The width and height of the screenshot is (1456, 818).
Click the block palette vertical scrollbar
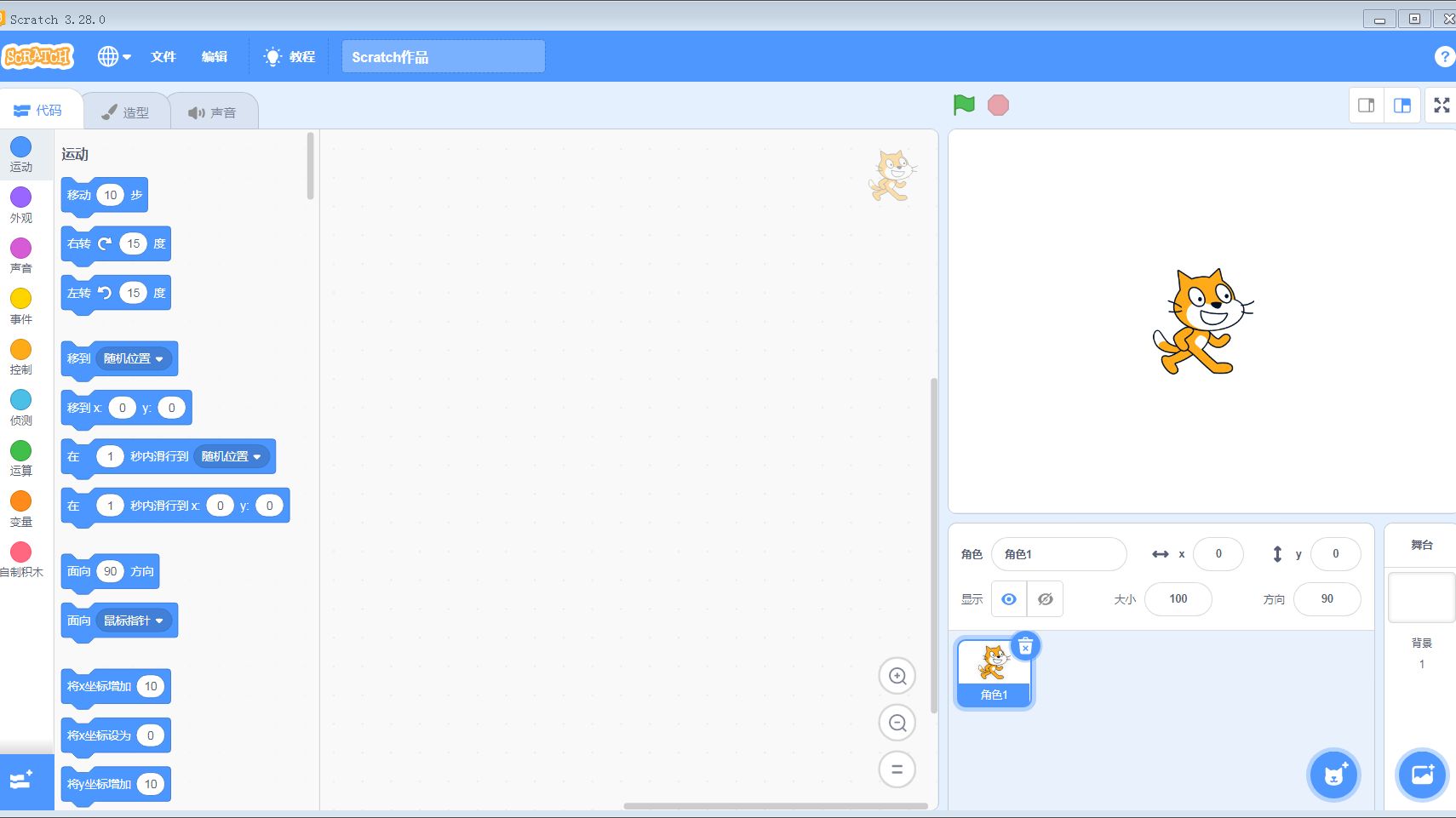click(311, 166)
